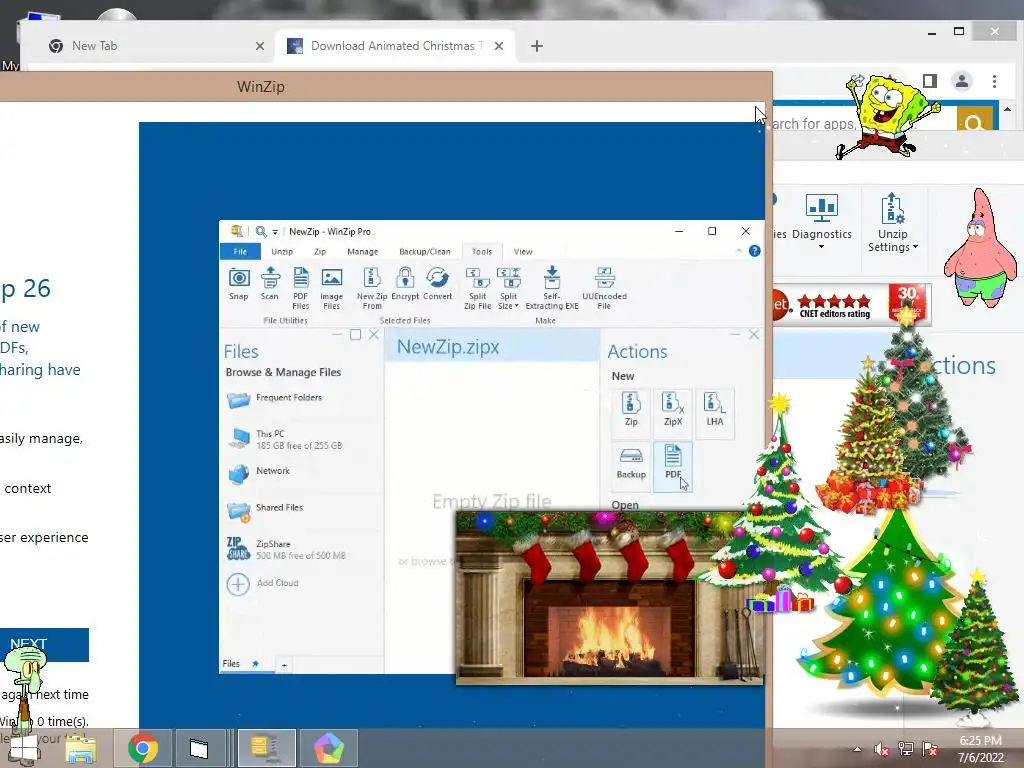Image resolution: width=1024 pixels, height=768 pixels.
Task: Click the page scrollbar up arrow
Action: (x=1008, y=109)
